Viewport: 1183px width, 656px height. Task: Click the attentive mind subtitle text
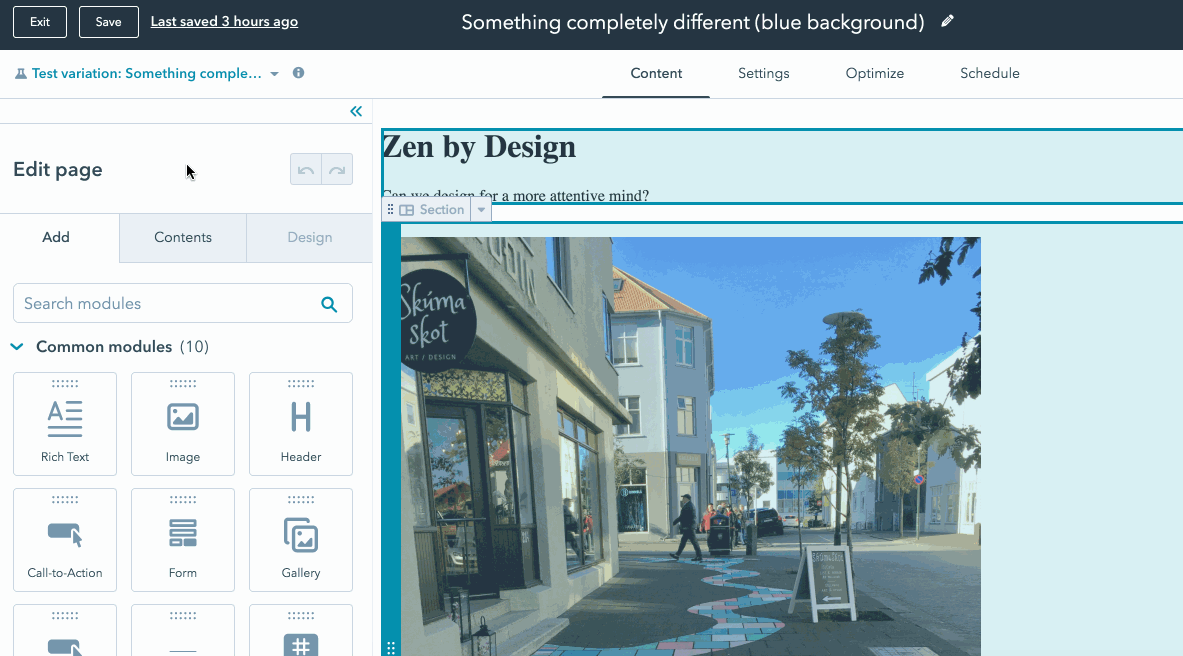[x=516, y=196]
